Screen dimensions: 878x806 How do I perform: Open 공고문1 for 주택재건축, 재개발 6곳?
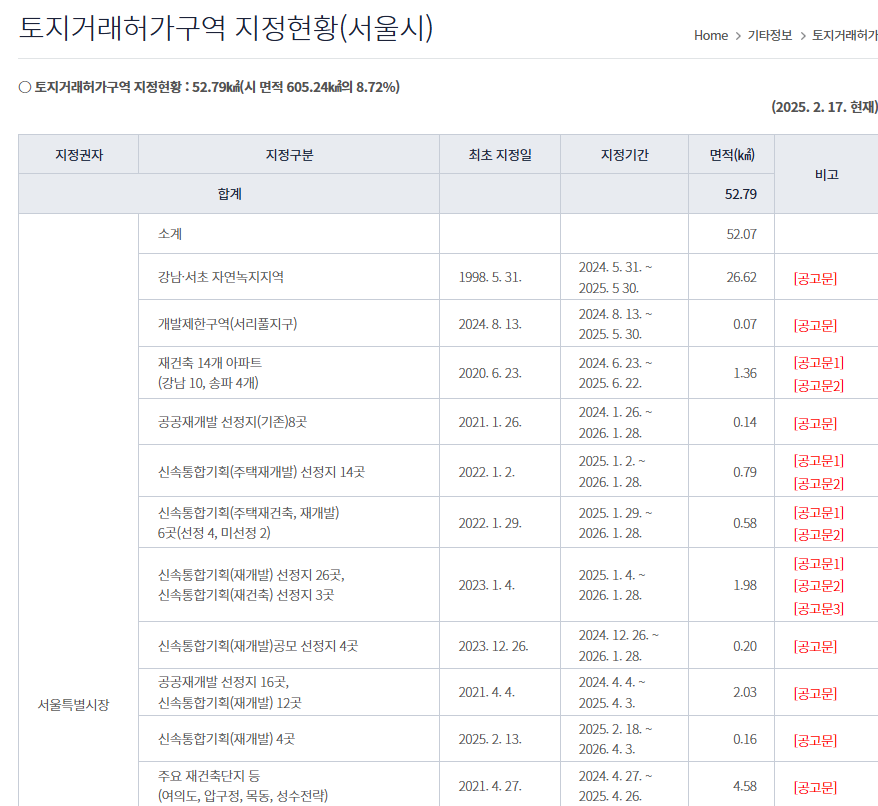point(819,513)
